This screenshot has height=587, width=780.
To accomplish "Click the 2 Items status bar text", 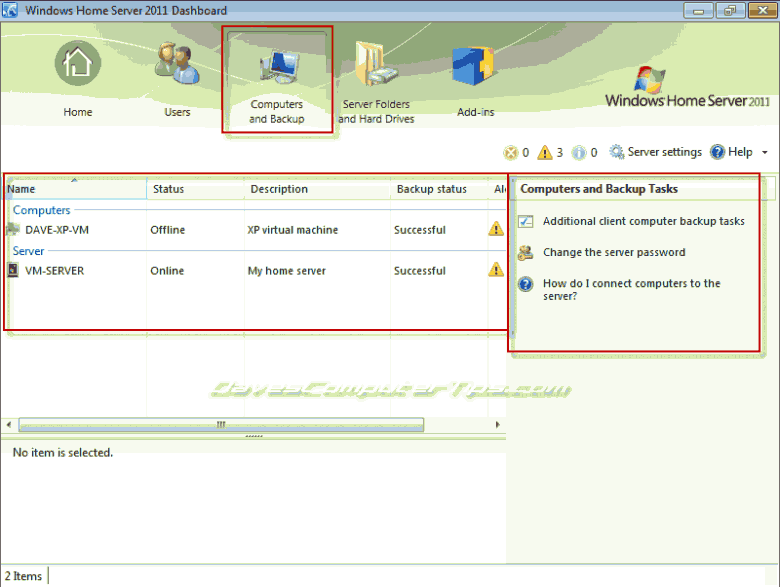I will (23, 576).
